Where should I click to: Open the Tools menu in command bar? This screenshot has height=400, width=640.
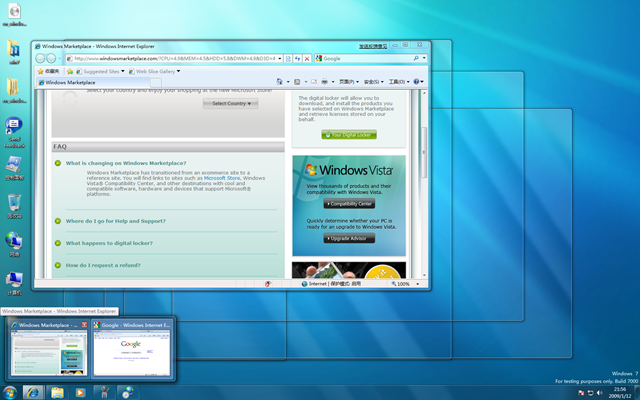click(399, 82)
